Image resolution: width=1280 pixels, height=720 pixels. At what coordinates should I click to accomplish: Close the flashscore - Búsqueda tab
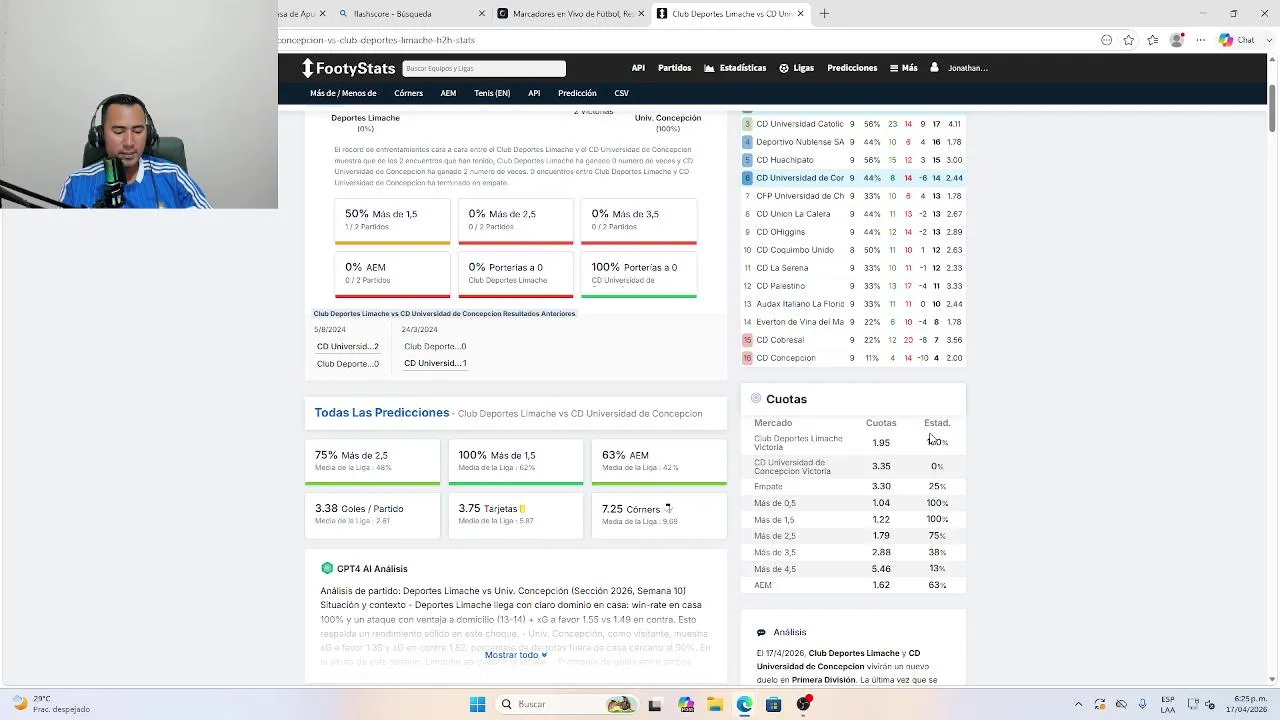click(x=482, y=14)
